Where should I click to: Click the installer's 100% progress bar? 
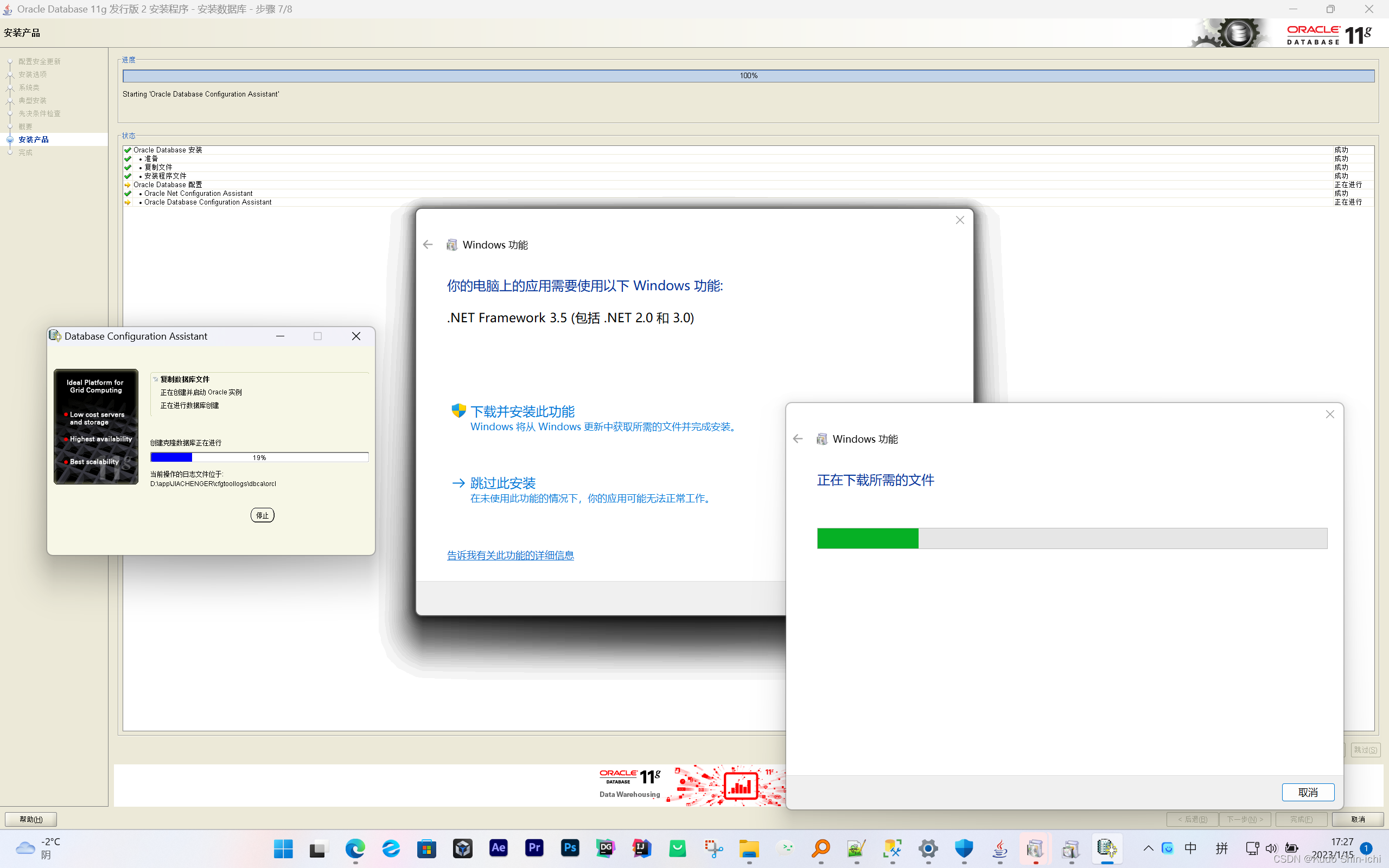tap(748, 76)
